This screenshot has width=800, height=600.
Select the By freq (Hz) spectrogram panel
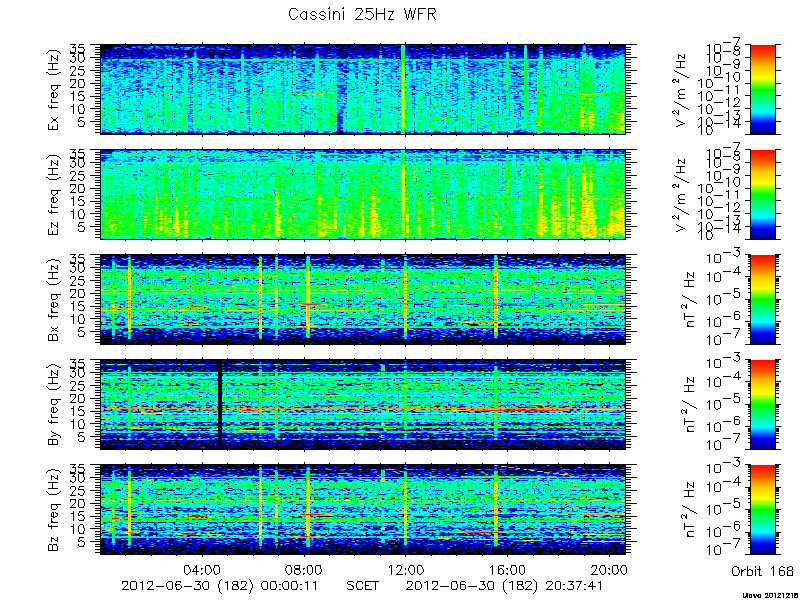362,405
